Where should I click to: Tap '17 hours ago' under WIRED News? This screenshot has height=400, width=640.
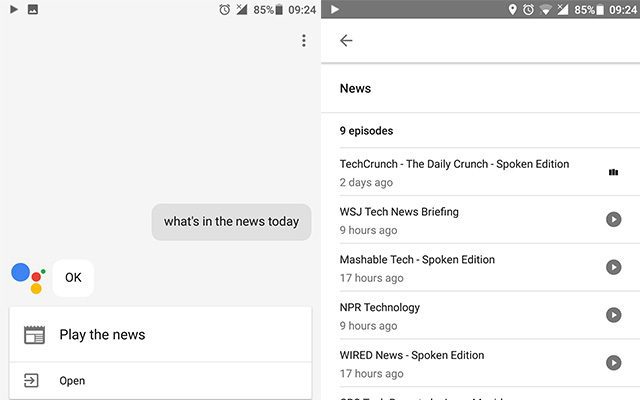tap(371, 373)
